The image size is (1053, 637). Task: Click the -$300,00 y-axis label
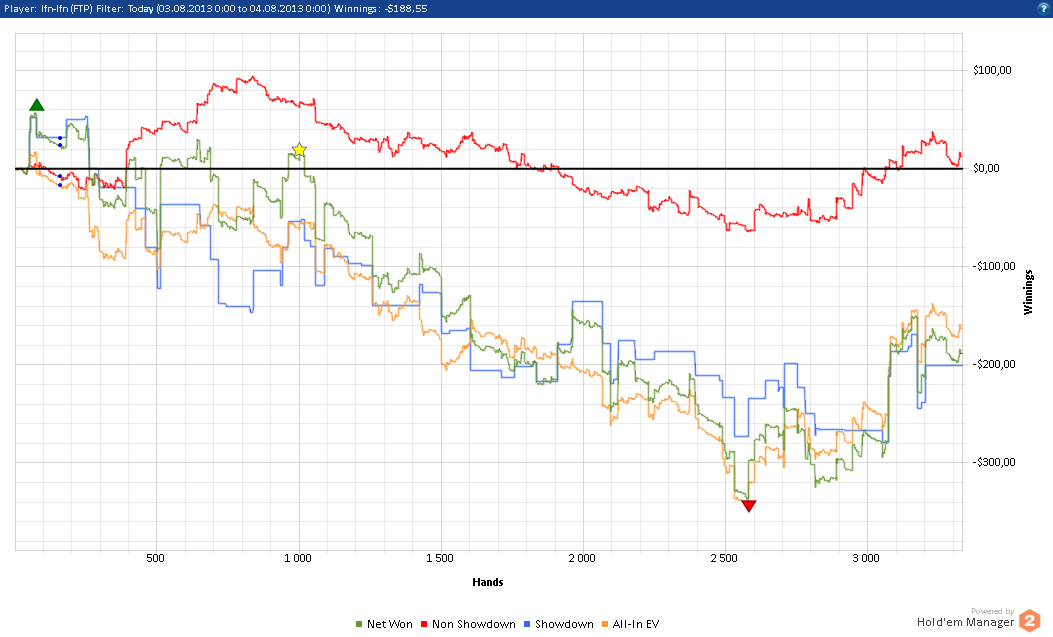pyautogui.click(x=992, y=462)
